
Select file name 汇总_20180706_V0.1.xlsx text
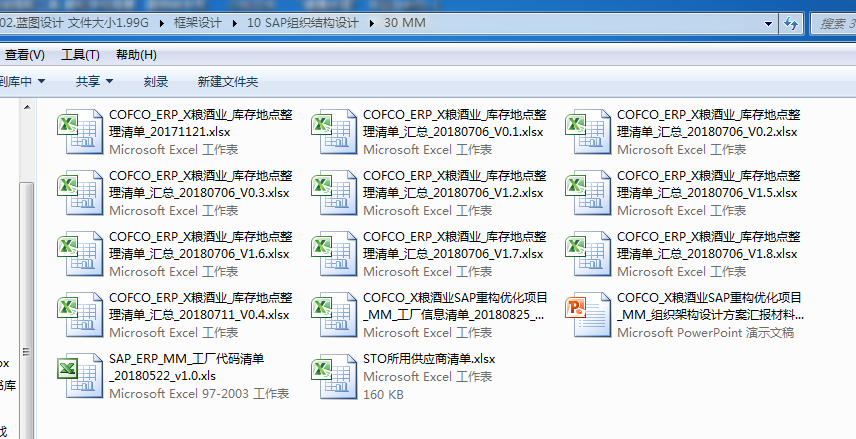(453, 132)
